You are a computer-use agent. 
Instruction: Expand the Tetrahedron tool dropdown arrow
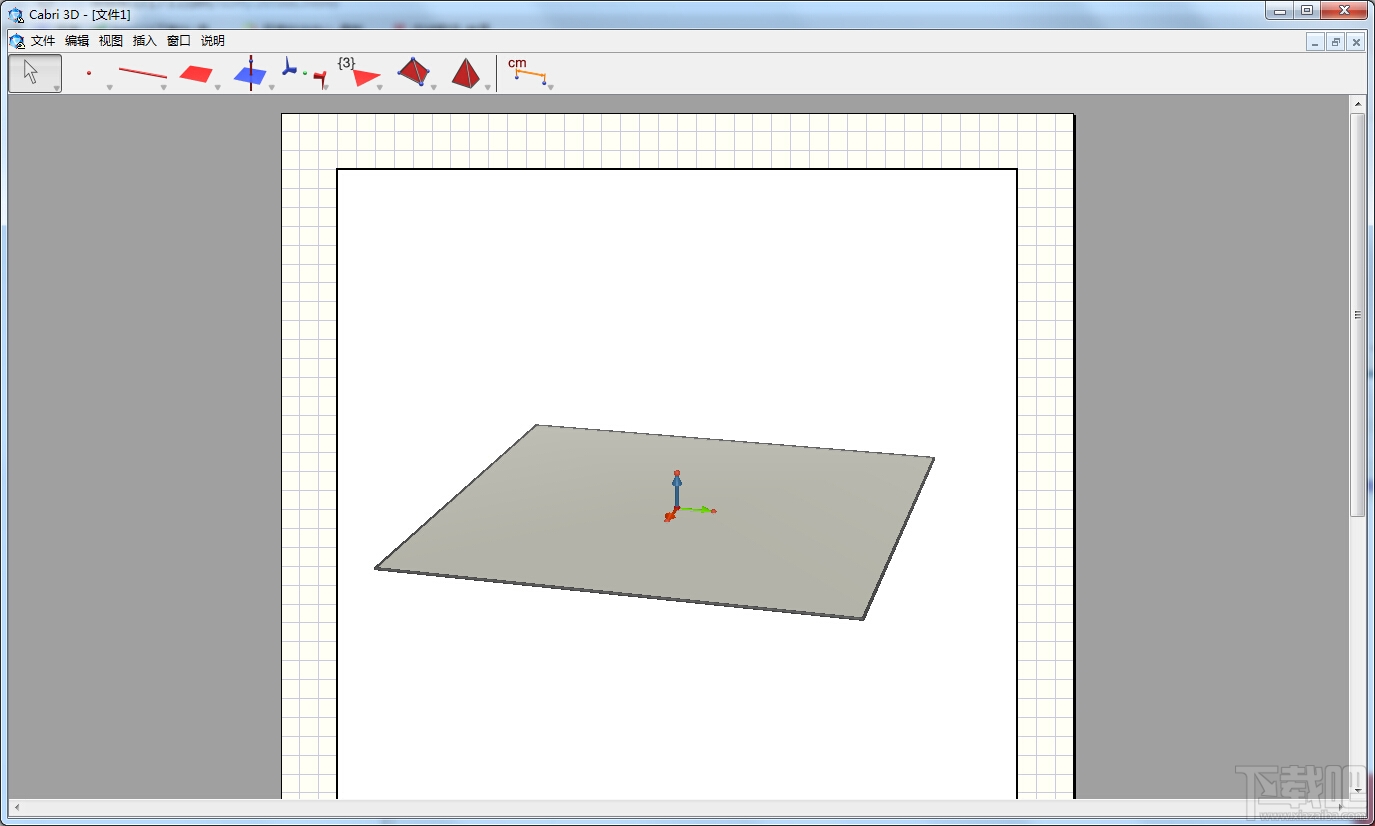pos(434,88)
